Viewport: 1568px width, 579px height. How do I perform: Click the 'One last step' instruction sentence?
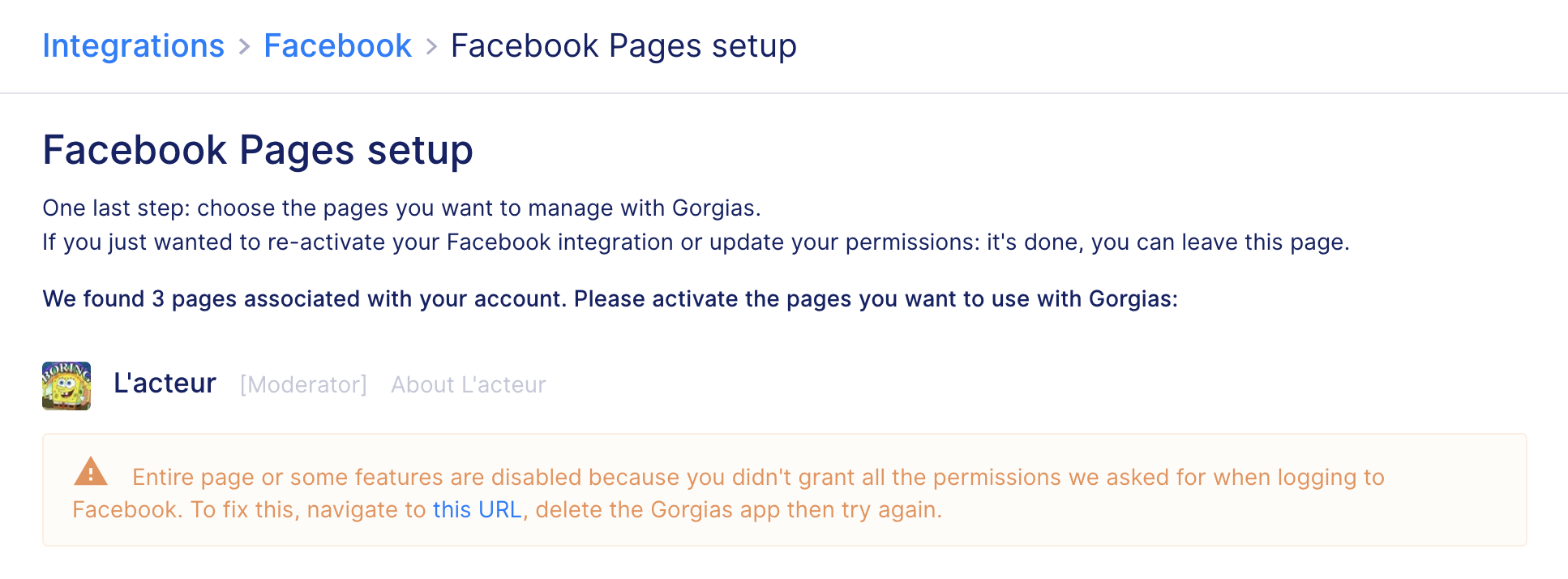pyautogui.click(x=402, y=208)
